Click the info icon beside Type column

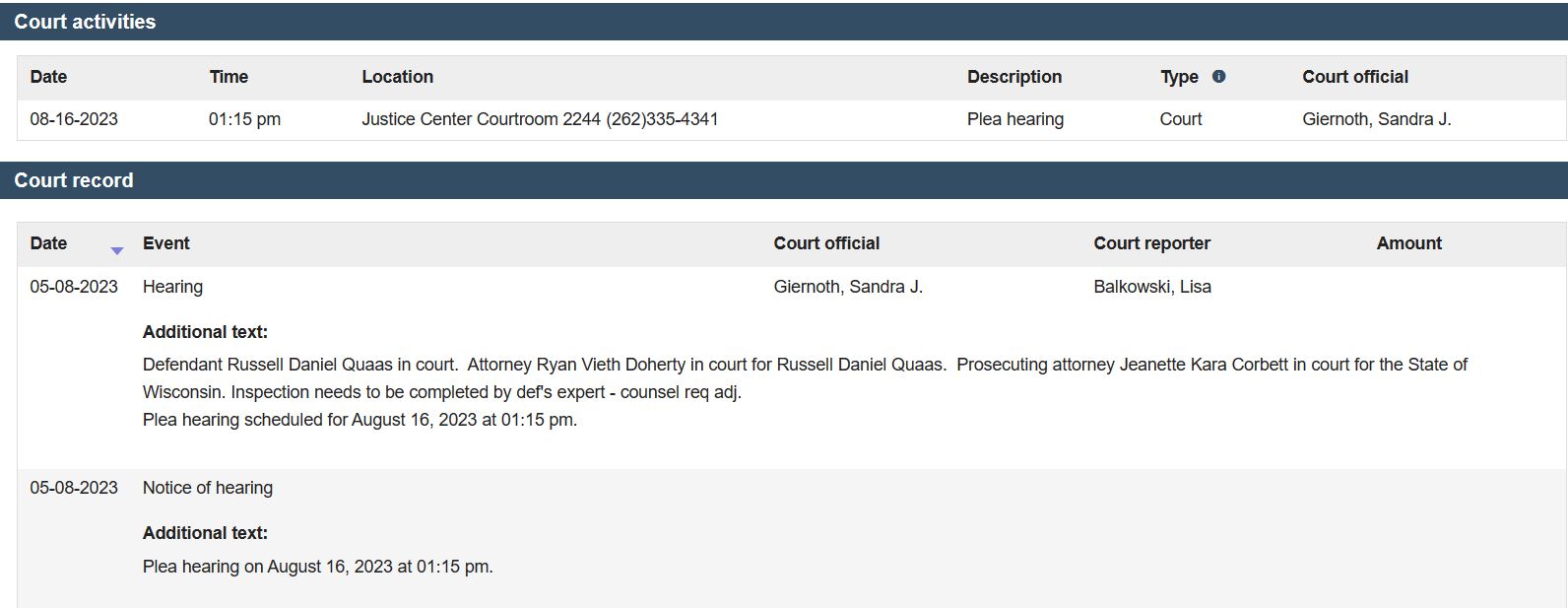point(1218,76)
